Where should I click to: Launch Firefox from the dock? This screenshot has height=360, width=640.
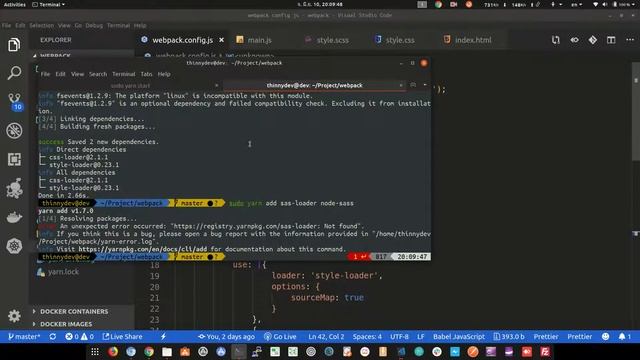point(113,352)
